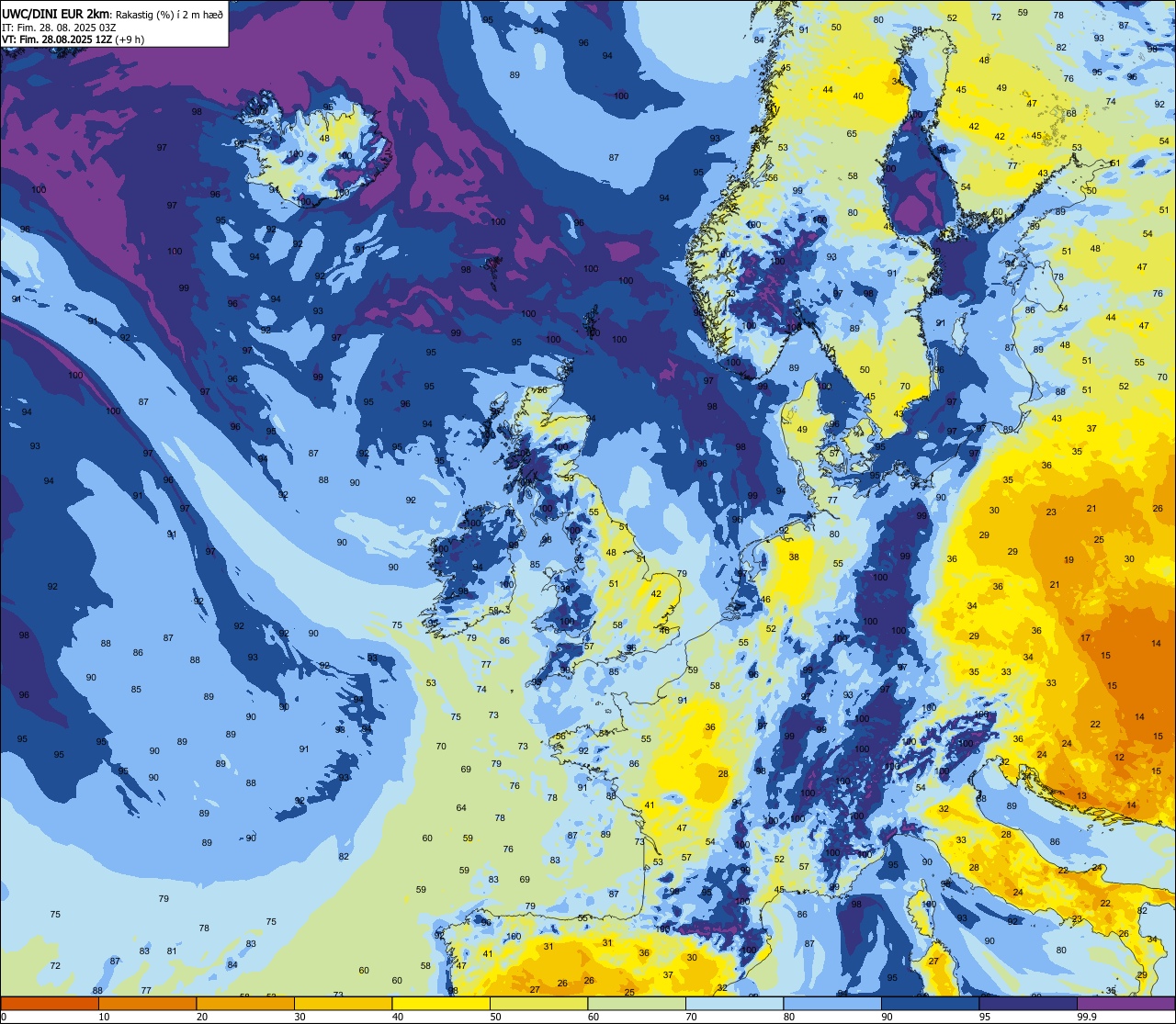Click the value 13 near the Adriatic coast
This screenshot has width=1176, height=1024.
[x=1082, y=796]
